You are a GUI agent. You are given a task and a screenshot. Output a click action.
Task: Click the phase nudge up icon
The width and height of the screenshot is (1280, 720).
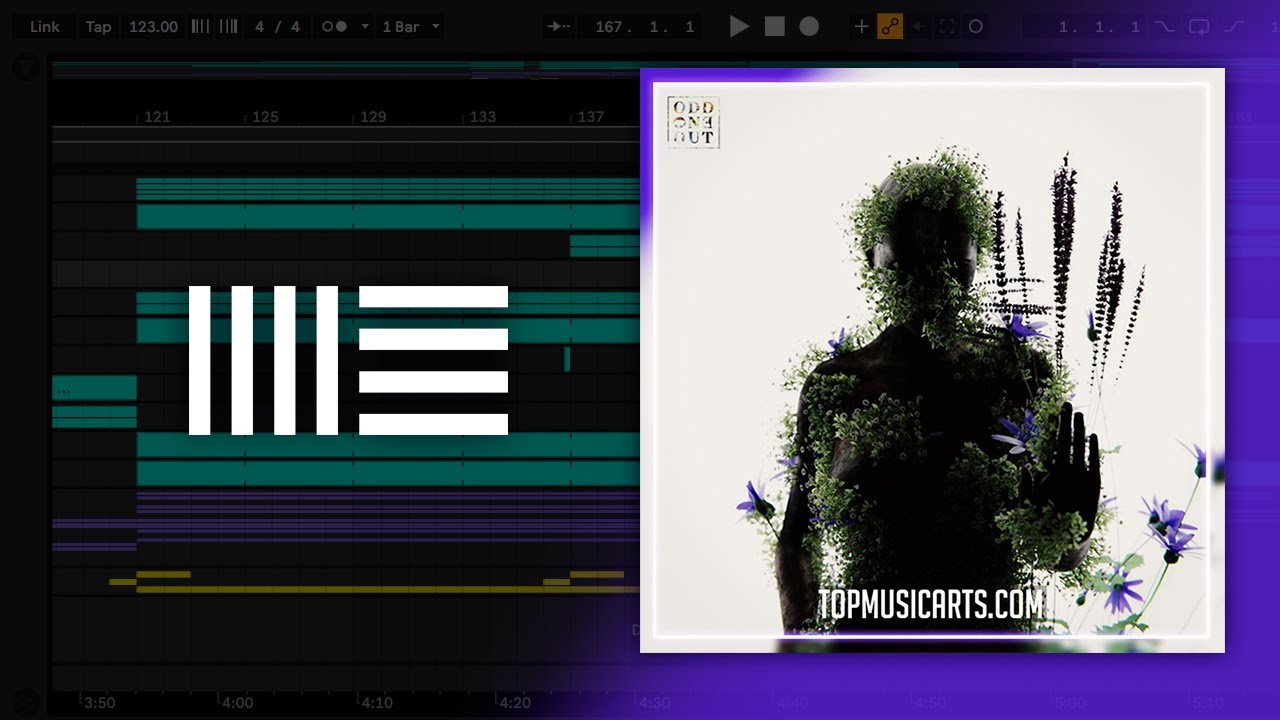(228, 27)
